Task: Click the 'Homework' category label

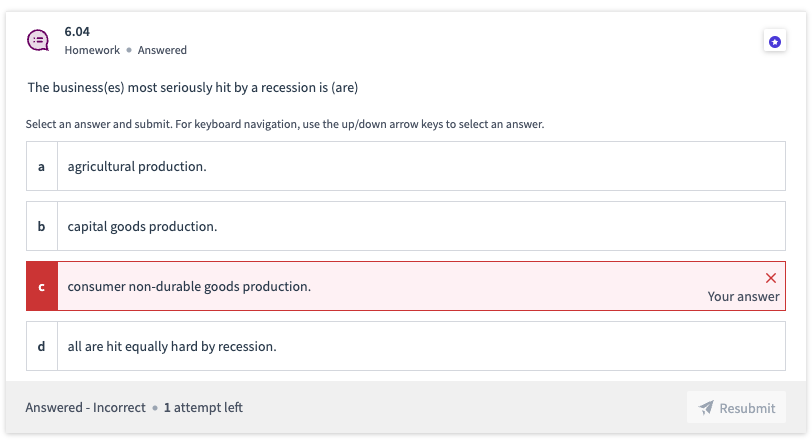Action: click(x=92, y=50)
